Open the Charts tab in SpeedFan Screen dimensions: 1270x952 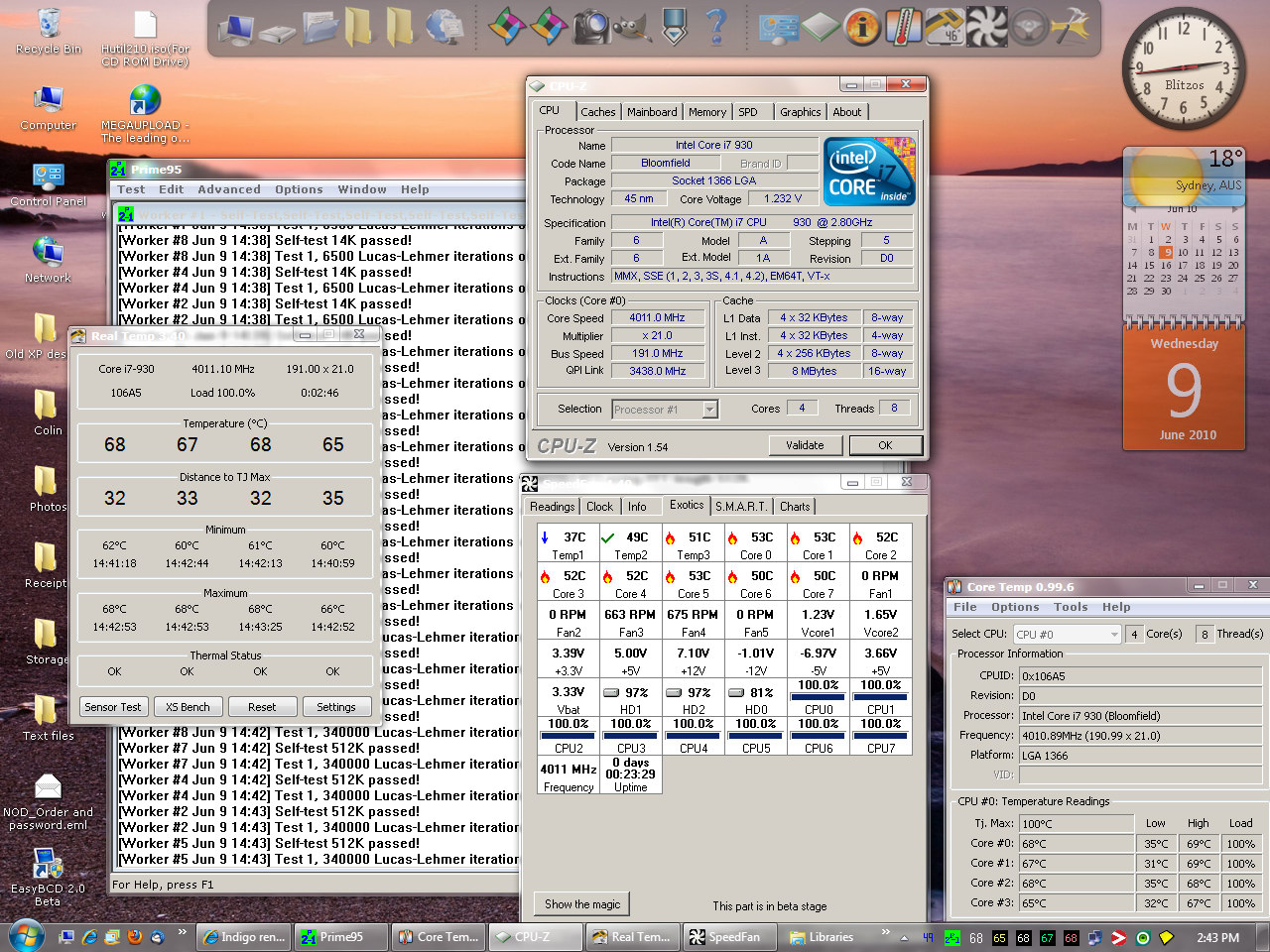795,507
